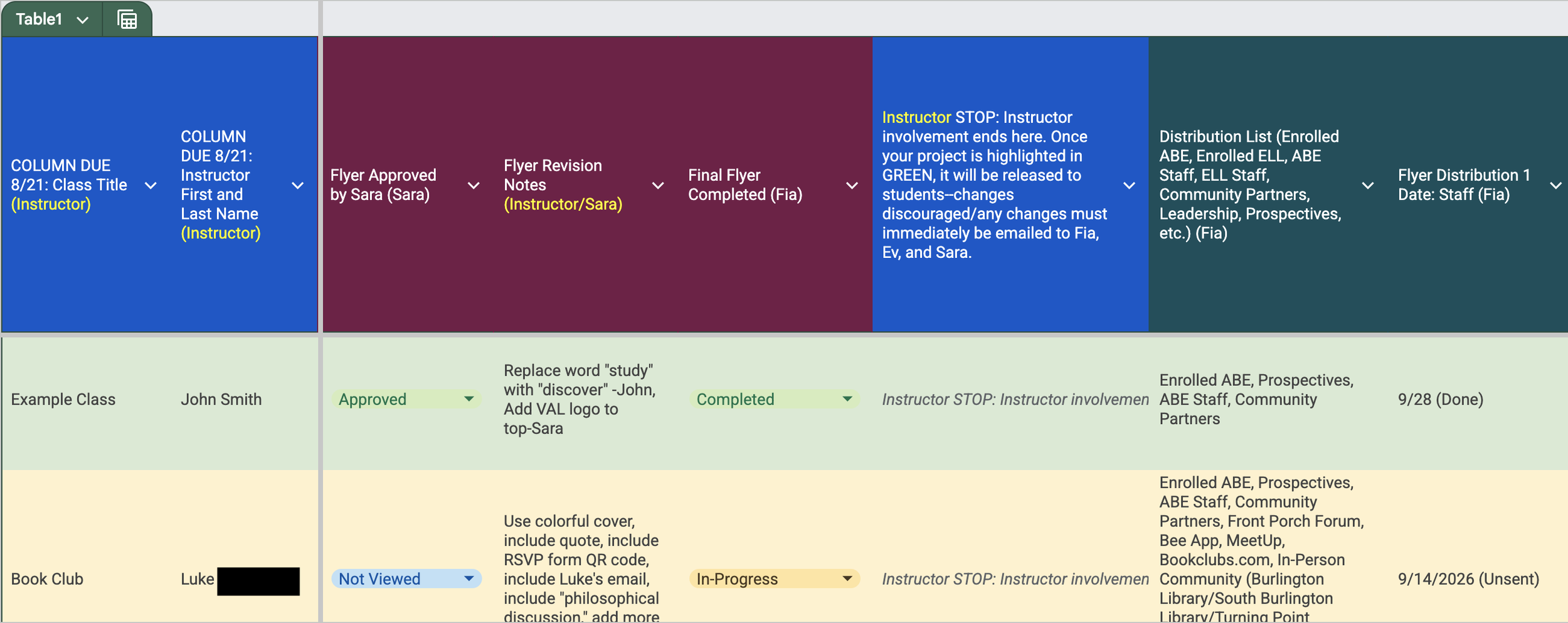This screenshot has height=623, width=1568.
Task: Open Instructor STOP column header arrow
Action: [x=1129, y=186]
